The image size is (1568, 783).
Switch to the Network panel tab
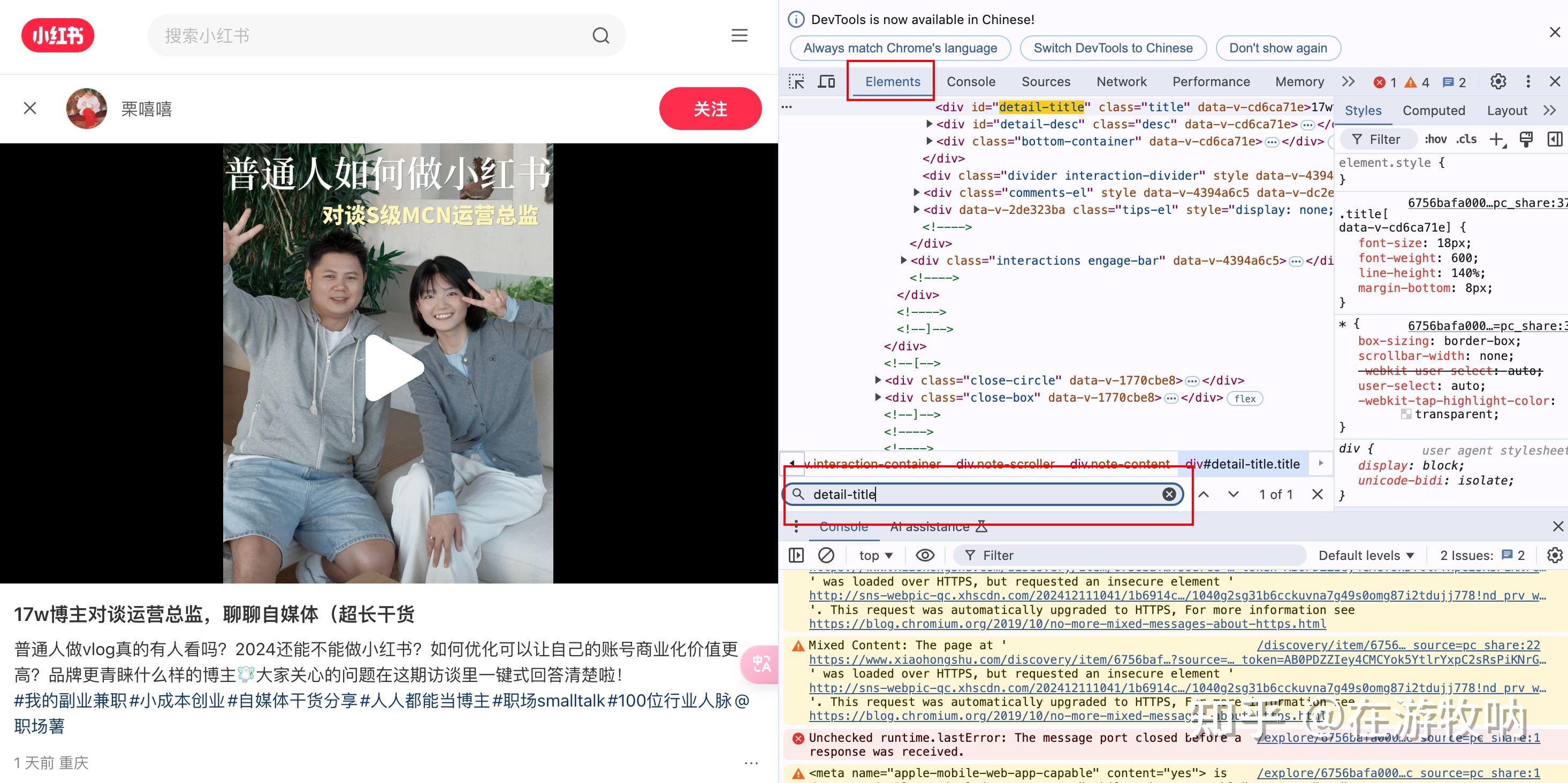pyautogui.click(x=1122, y=81)
